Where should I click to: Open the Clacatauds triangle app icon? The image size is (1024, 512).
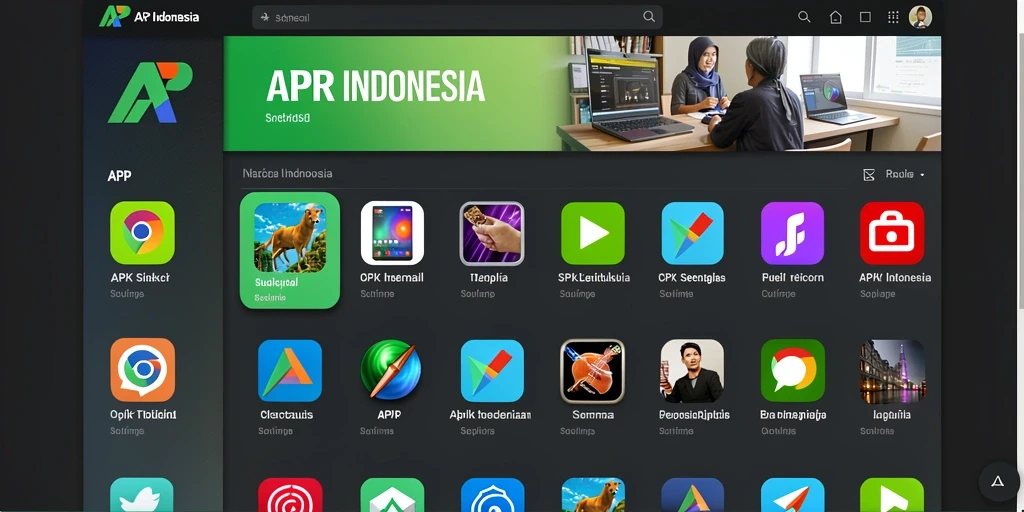(290, 370)
